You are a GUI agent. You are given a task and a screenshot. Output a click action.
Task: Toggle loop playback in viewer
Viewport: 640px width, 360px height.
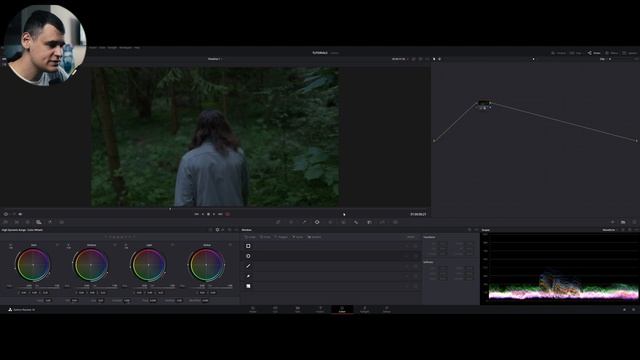tap(227, 214)
